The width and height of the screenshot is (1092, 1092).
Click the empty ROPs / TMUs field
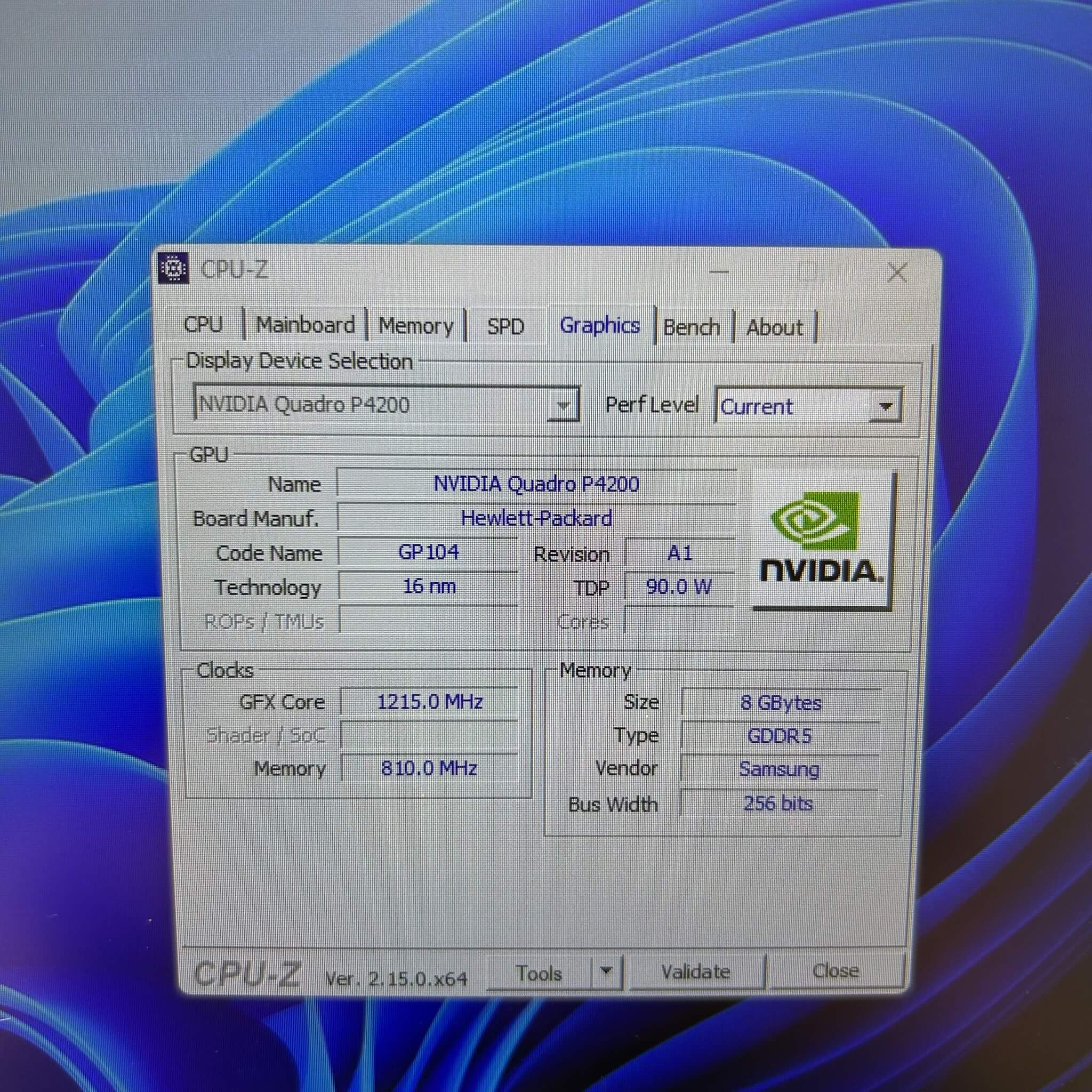[x=429, y=620]
